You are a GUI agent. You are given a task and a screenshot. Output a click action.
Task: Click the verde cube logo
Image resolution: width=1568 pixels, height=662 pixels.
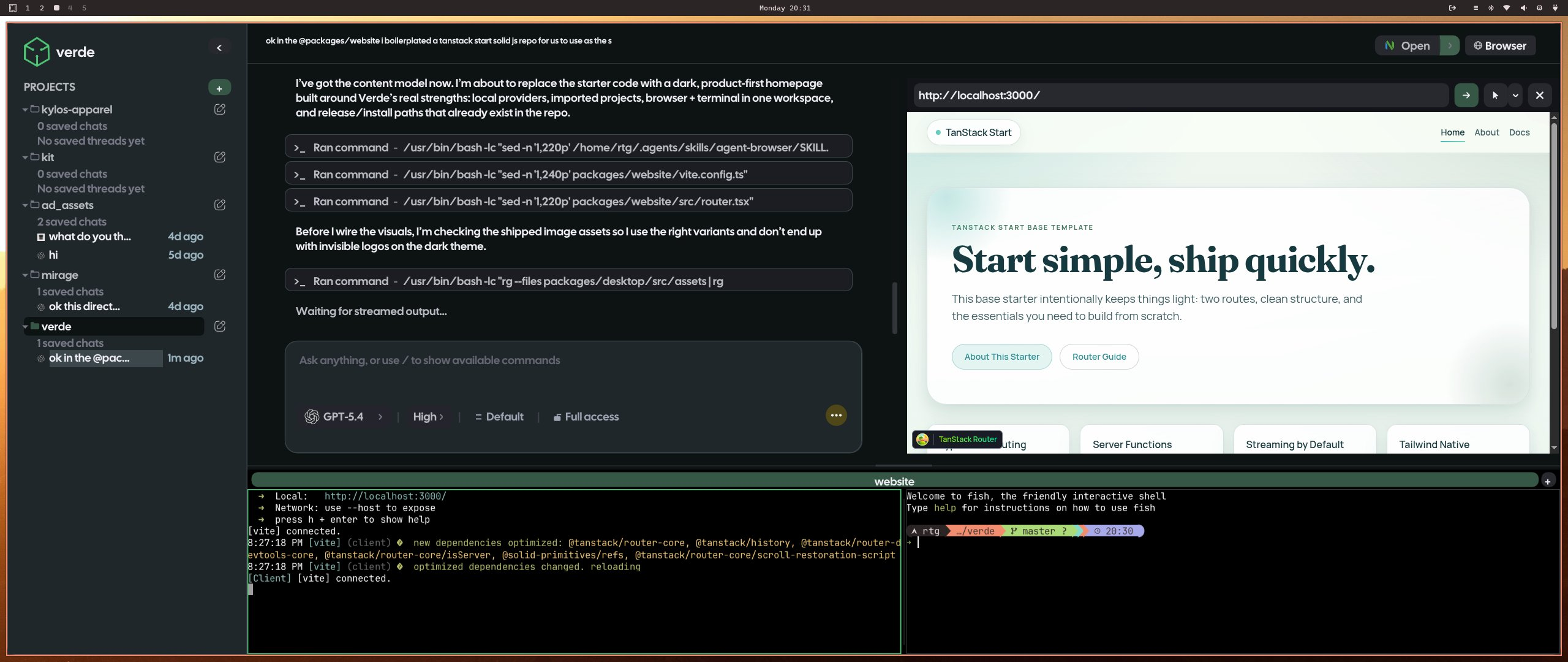pos(36,51)
